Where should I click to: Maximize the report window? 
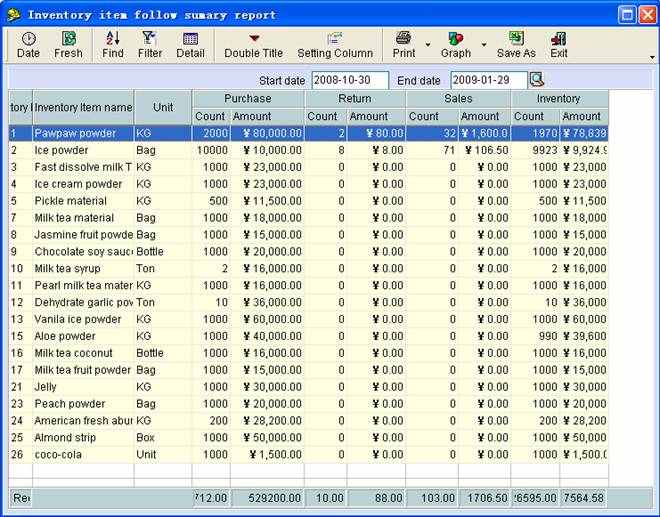[x=627, y=15]
